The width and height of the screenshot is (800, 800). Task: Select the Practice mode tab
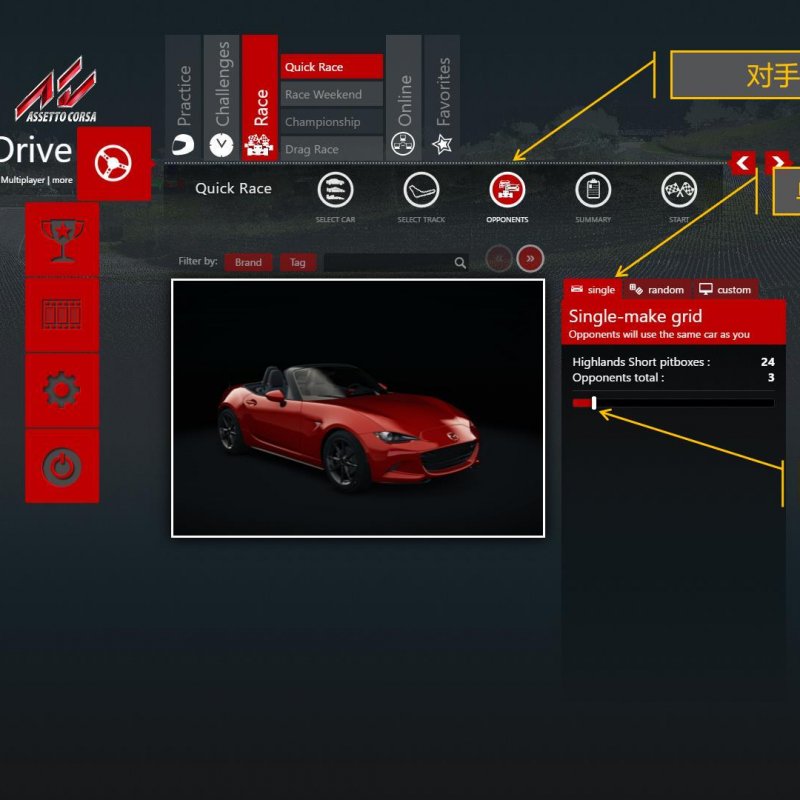[x=183, y=97]
